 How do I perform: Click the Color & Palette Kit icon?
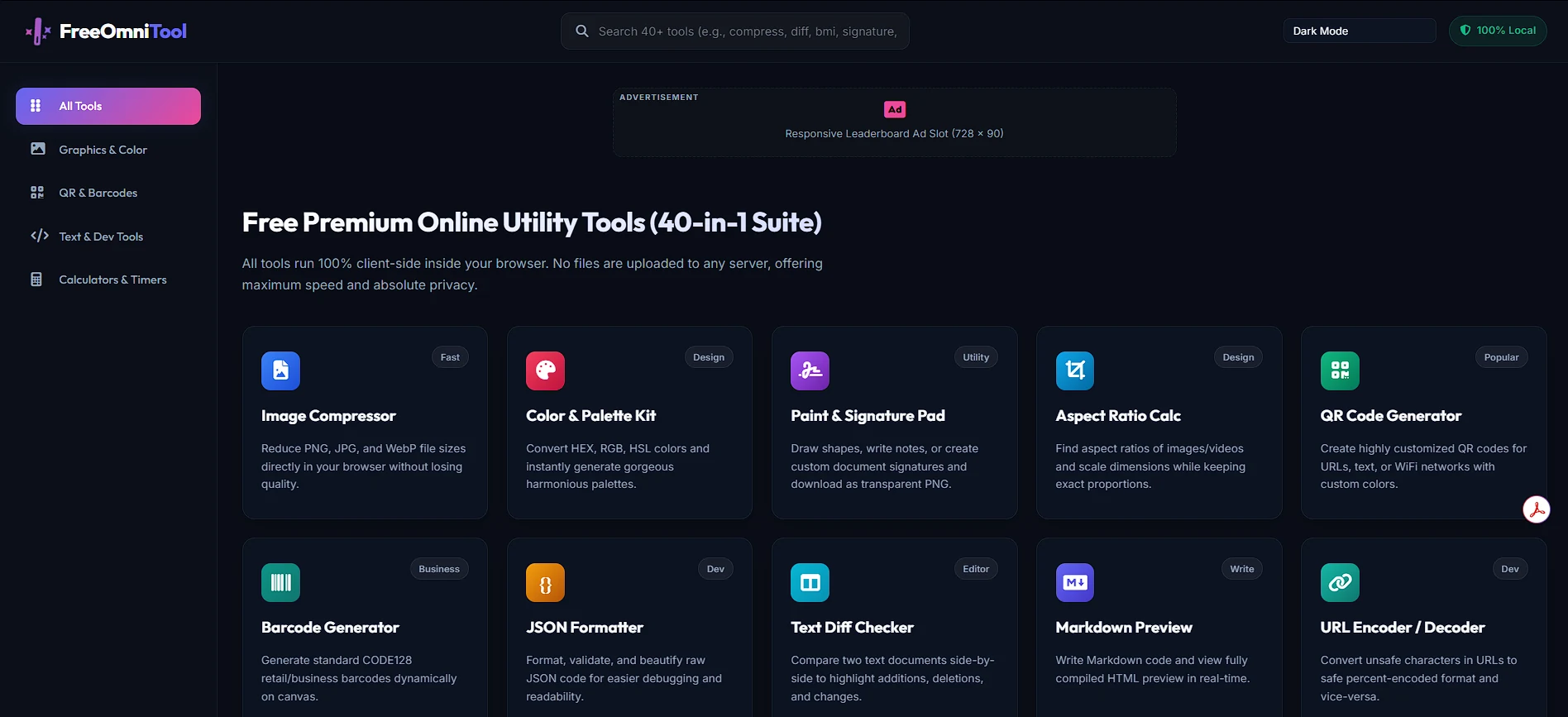(545, 370)
